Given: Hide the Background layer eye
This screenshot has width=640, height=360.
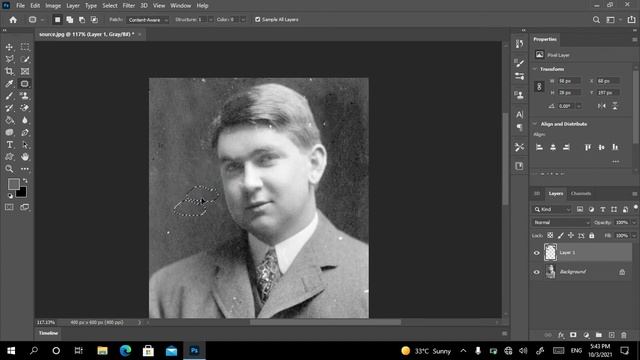Looking at the screenshot, I should point(537,272).
